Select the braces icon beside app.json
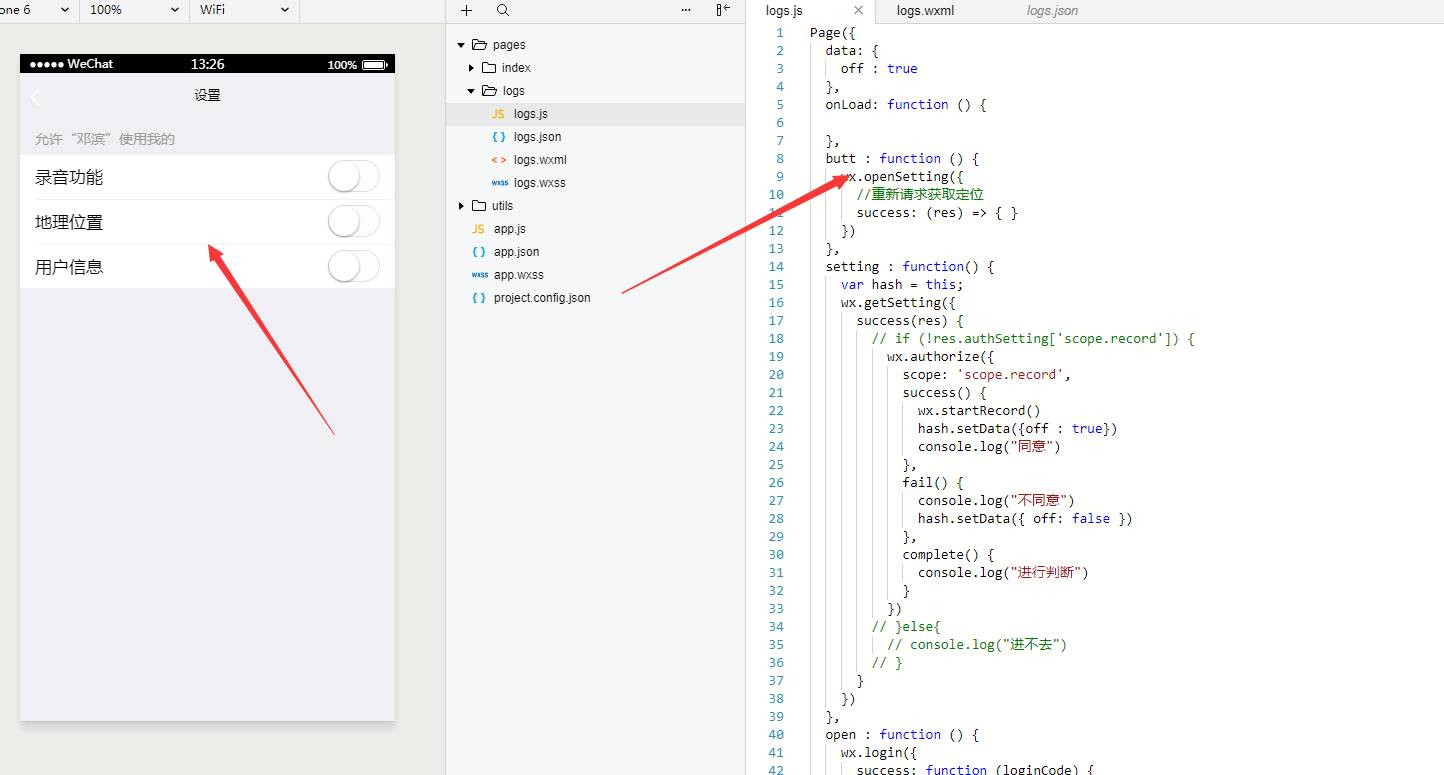The height and width of the screenshot is (775, 1444). tap(478, 252)
